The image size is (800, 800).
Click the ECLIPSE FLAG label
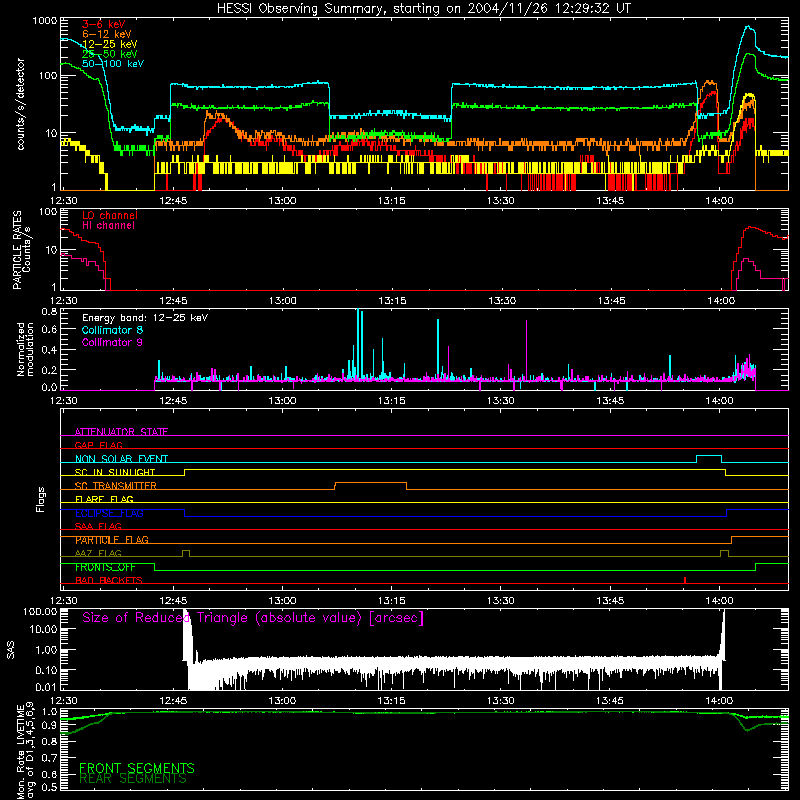(x=109, y=513)
